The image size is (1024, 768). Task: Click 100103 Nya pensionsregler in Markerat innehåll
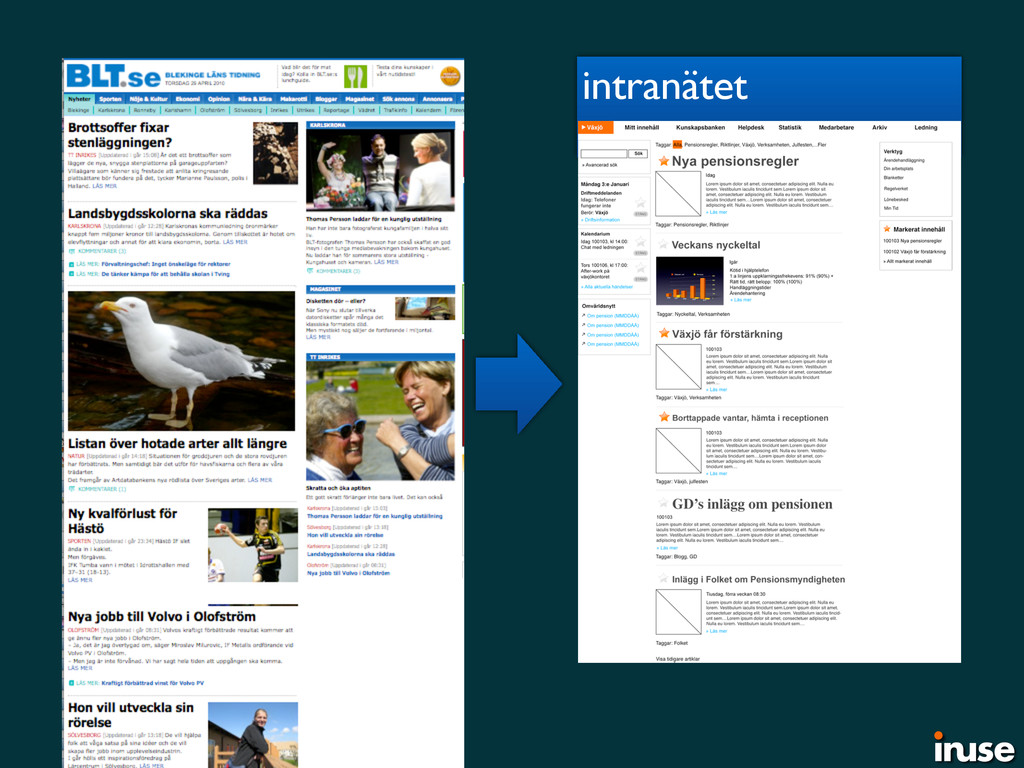(912, 241)
